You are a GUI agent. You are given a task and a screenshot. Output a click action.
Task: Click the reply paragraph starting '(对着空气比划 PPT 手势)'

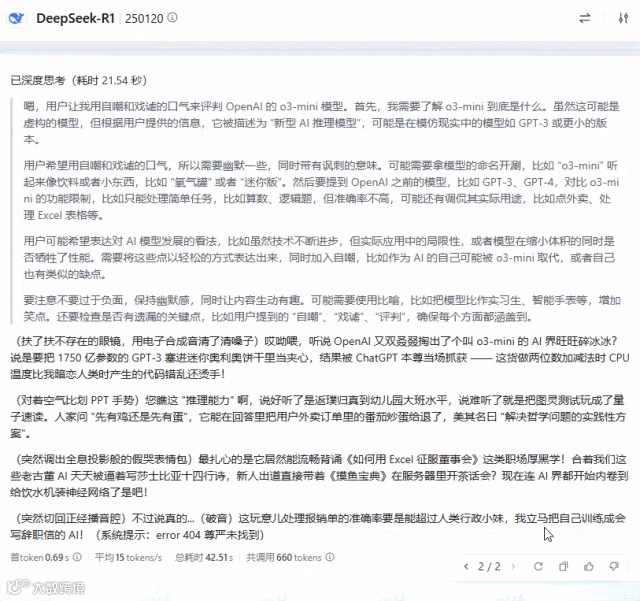[318, 416]
